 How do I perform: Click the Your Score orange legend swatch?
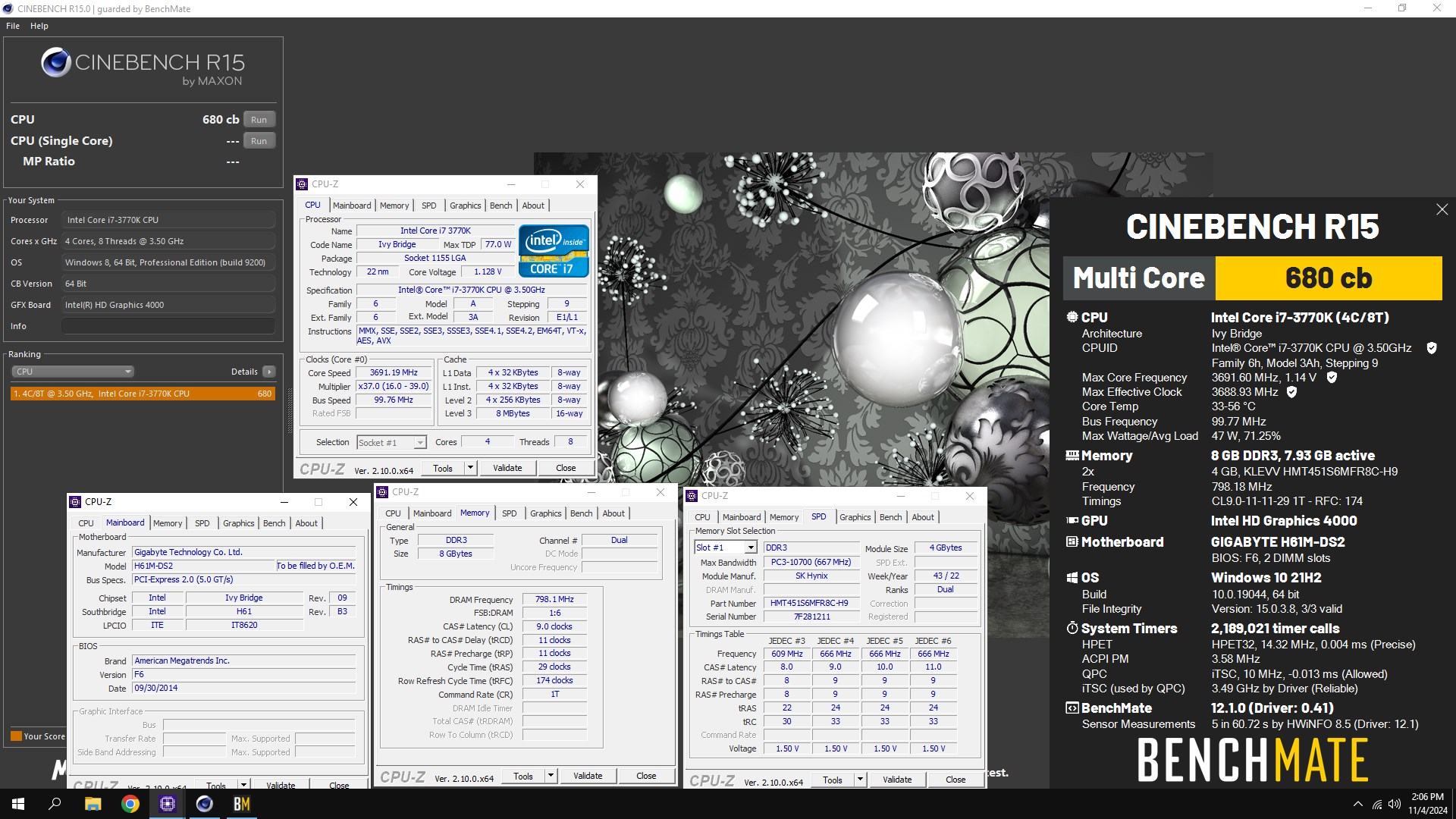coord(16,736)
